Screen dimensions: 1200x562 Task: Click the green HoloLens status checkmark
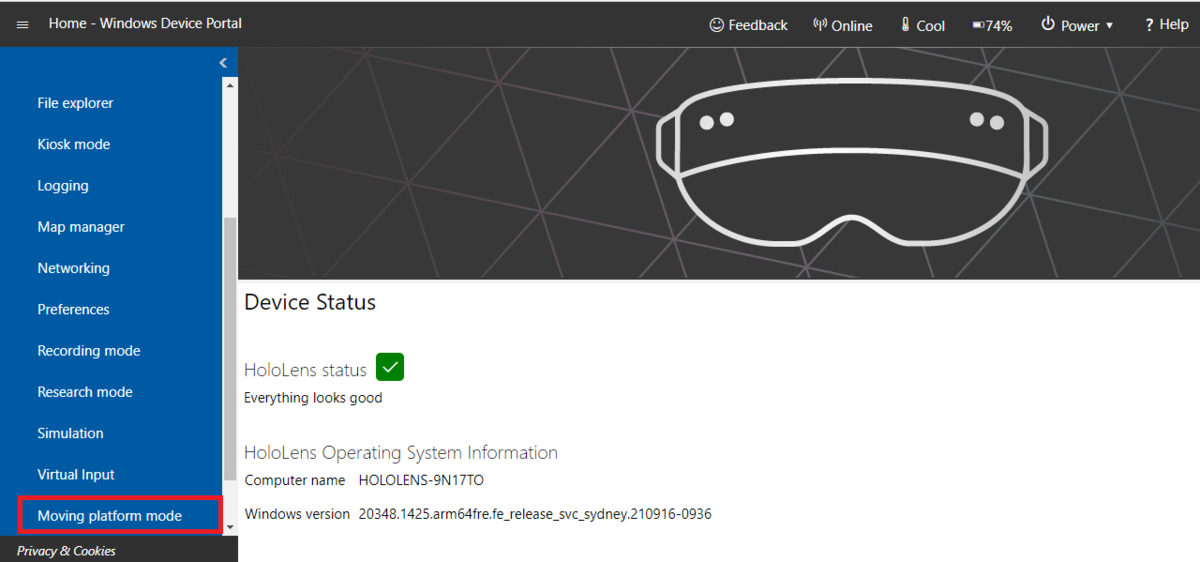point(390,367)
